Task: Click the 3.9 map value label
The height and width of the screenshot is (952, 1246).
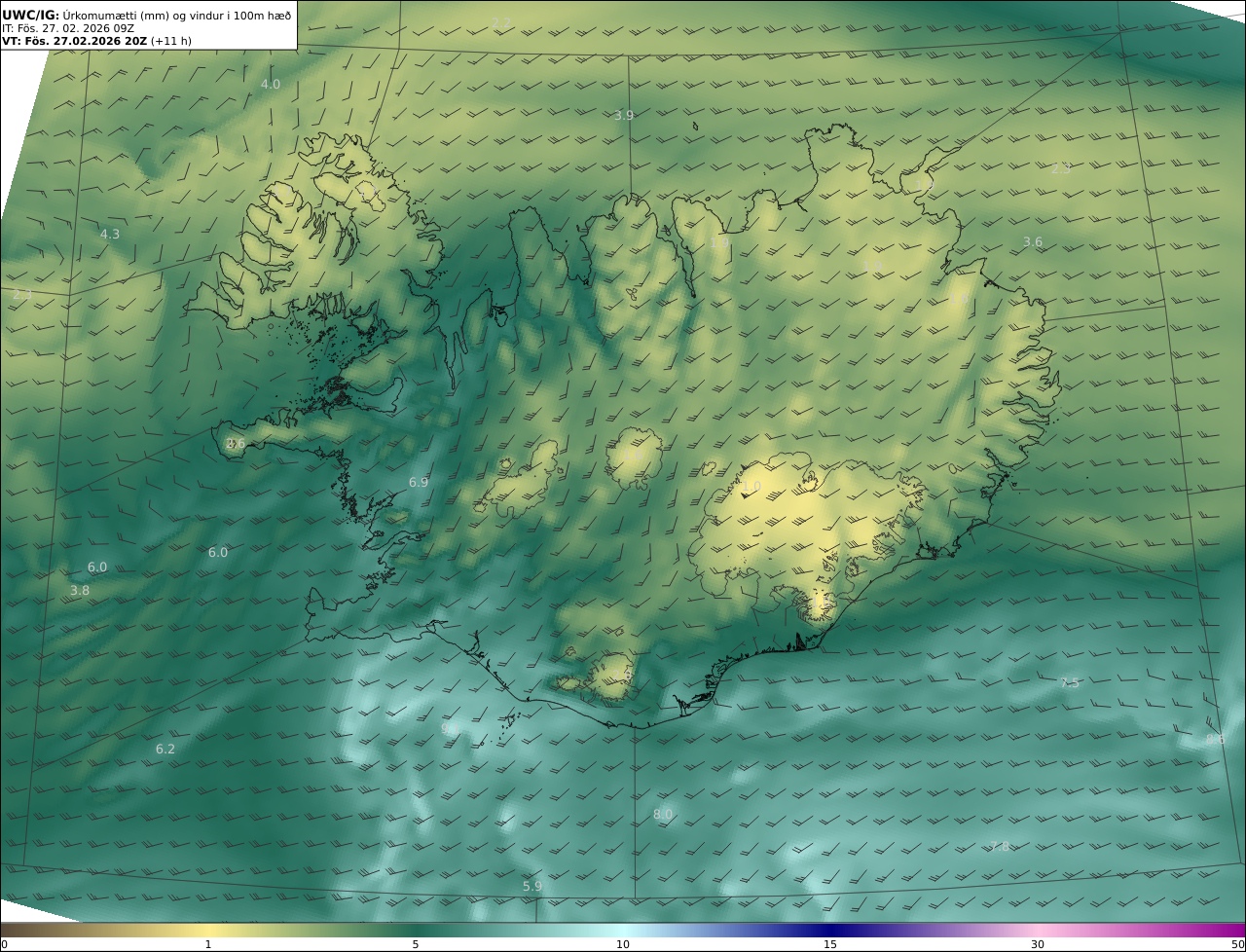Action: 624,115
